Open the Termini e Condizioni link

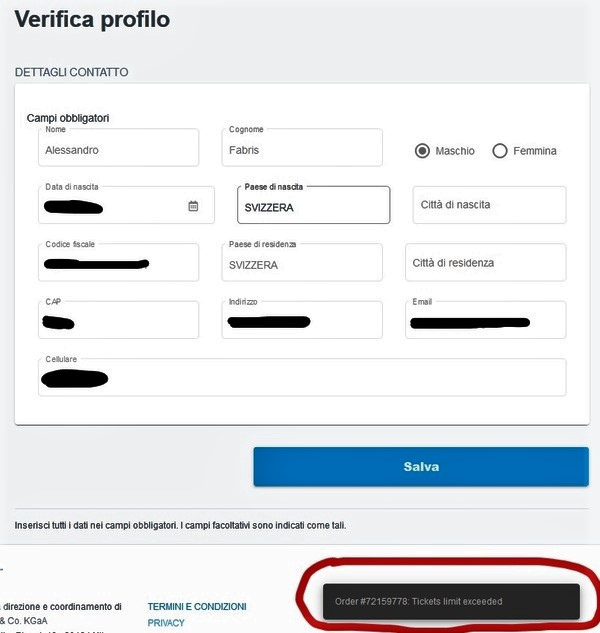point(197,607)
